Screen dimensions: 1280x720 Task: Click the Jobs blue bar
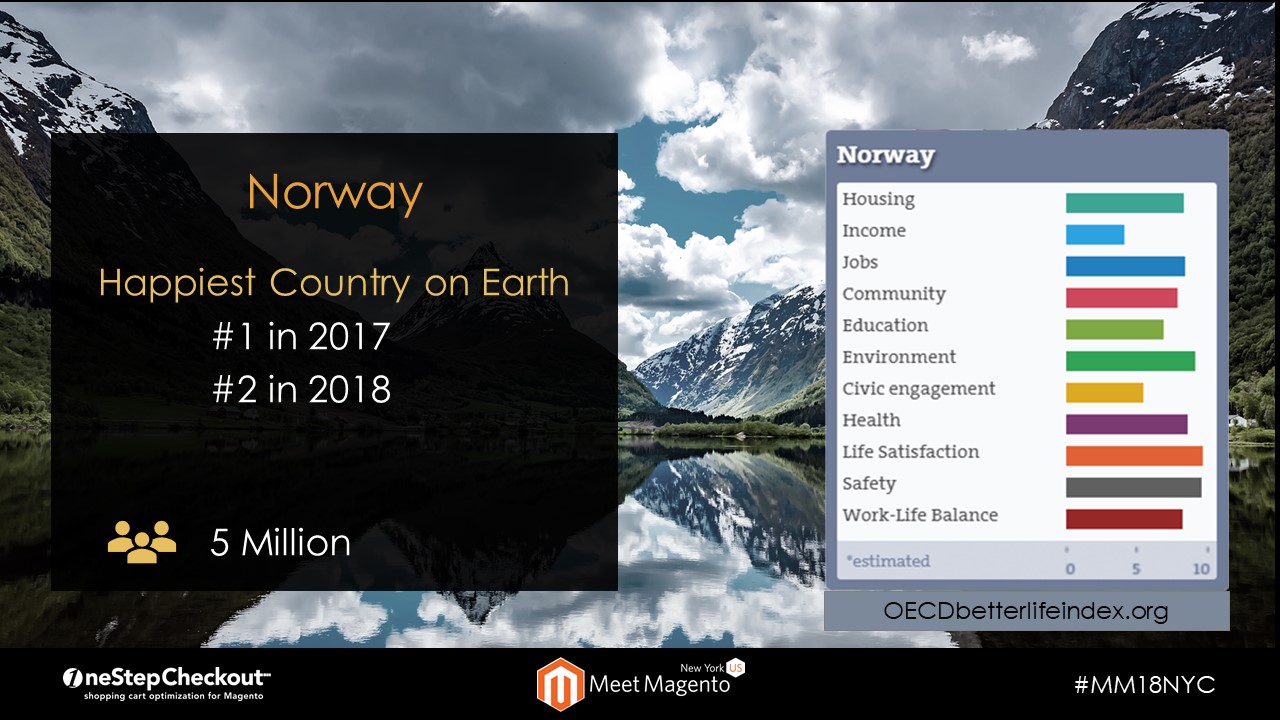click(x=1125, y=266)
